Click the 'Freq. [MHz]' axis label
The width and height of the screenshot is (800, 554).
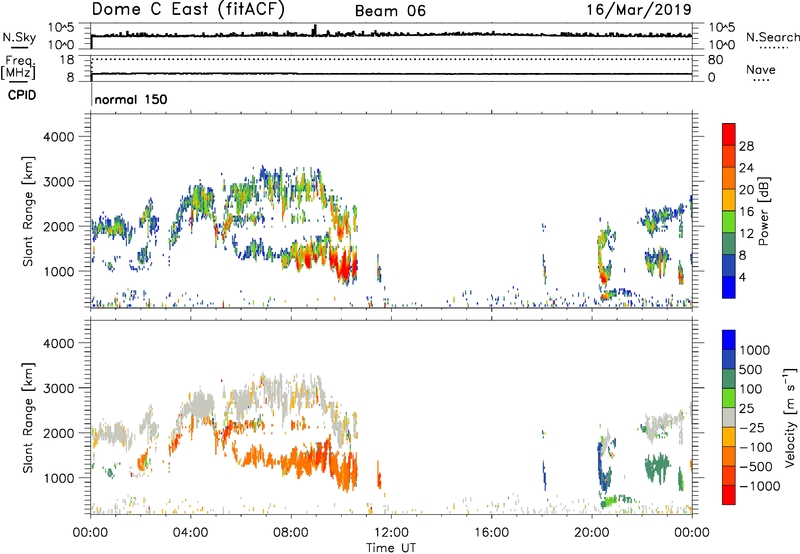(x=18, y=67)
